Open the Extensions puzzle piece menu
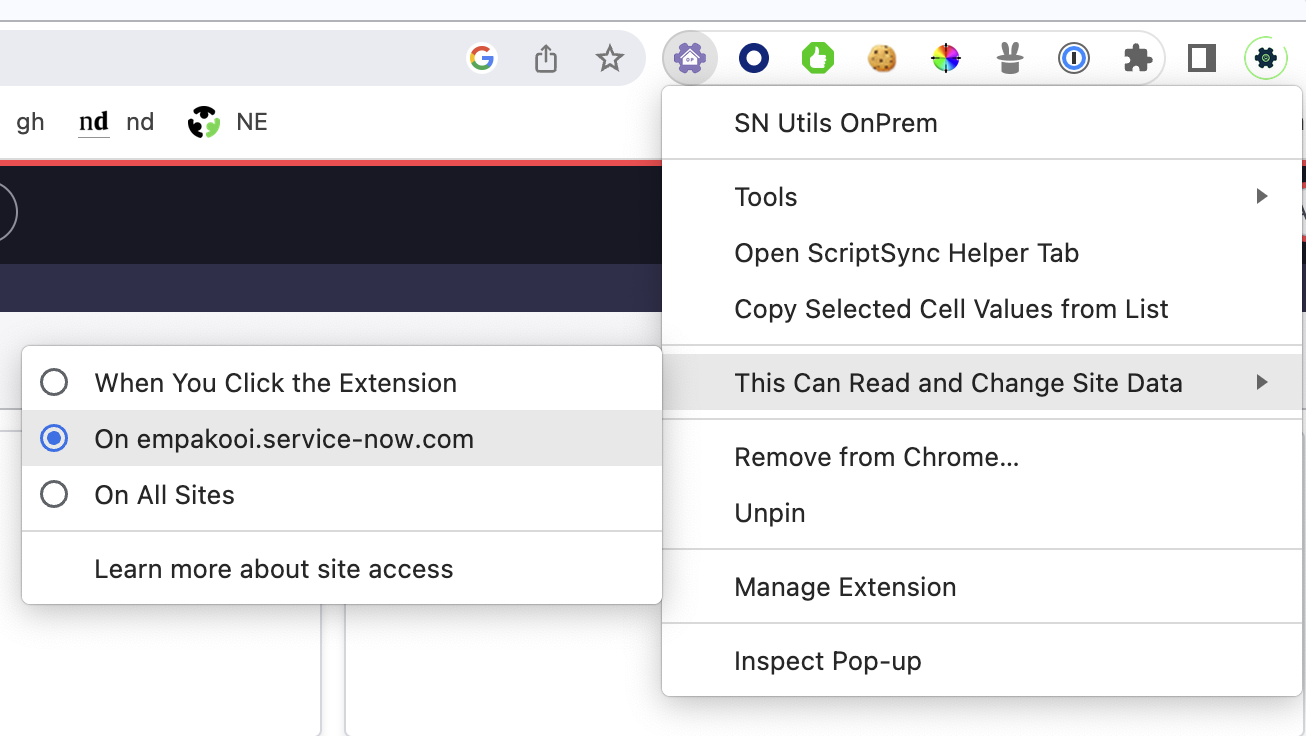This screenshot has height=736, width=1306. tap(1138, 59)
